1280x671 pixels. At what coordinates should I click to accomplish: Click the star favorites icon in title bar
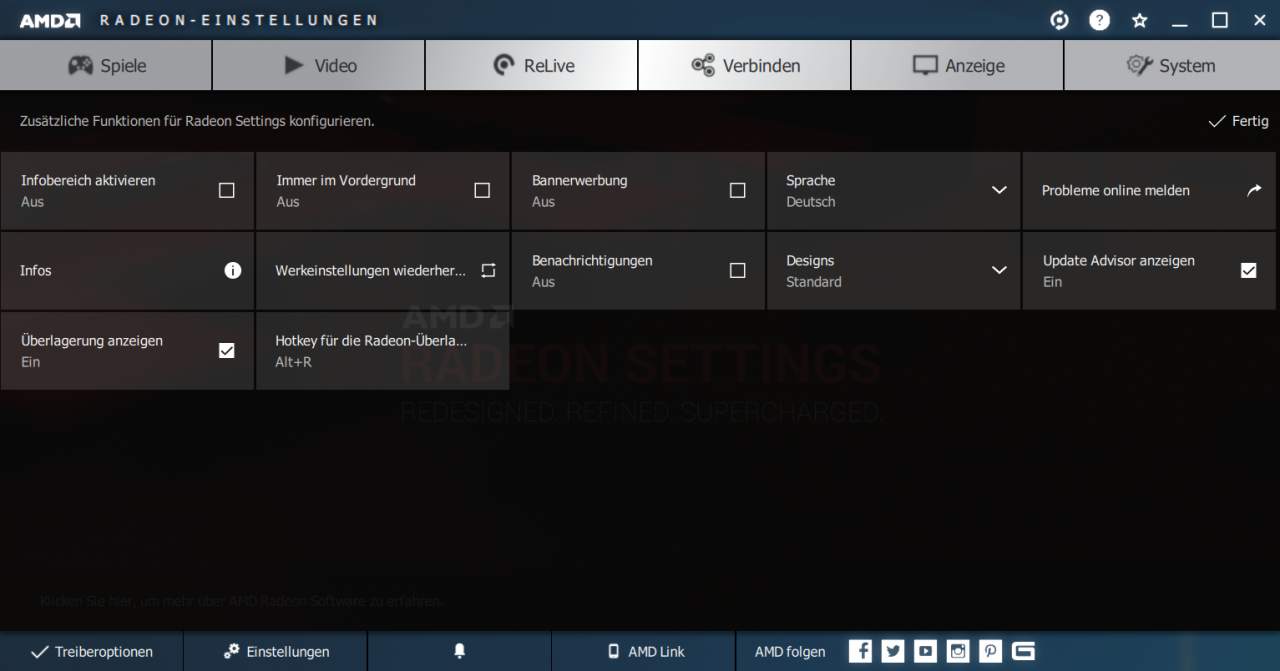point(1139,20)
